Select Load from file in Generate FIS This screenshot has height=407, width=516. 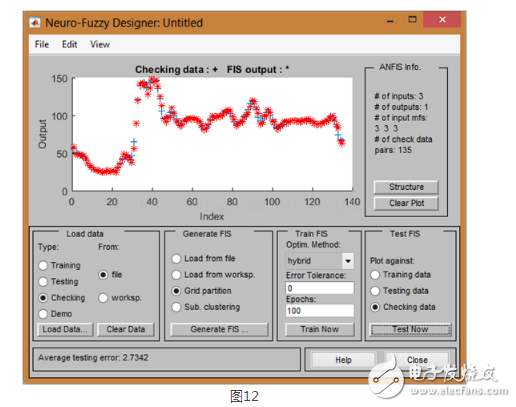tap(176, 259)
